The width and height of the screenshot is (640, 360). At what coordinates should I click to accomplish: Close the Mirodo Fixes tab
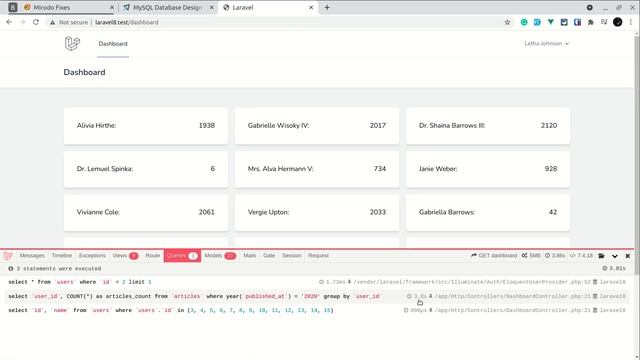click(x=112, y=7)
